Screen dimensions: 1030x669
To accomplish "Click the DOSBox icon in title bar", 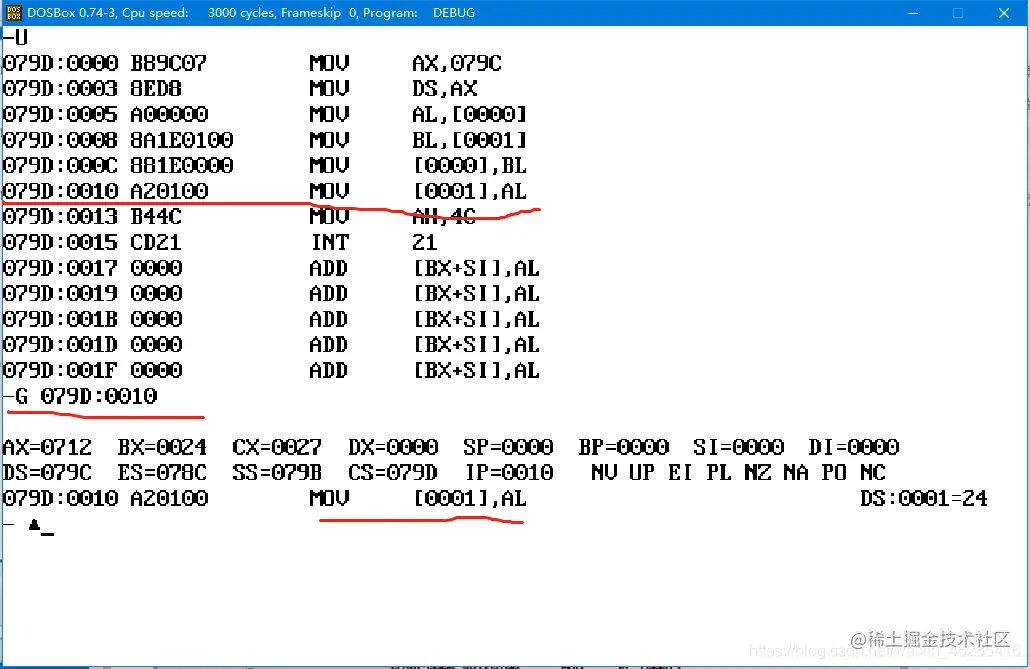I will tap(13, 12).
